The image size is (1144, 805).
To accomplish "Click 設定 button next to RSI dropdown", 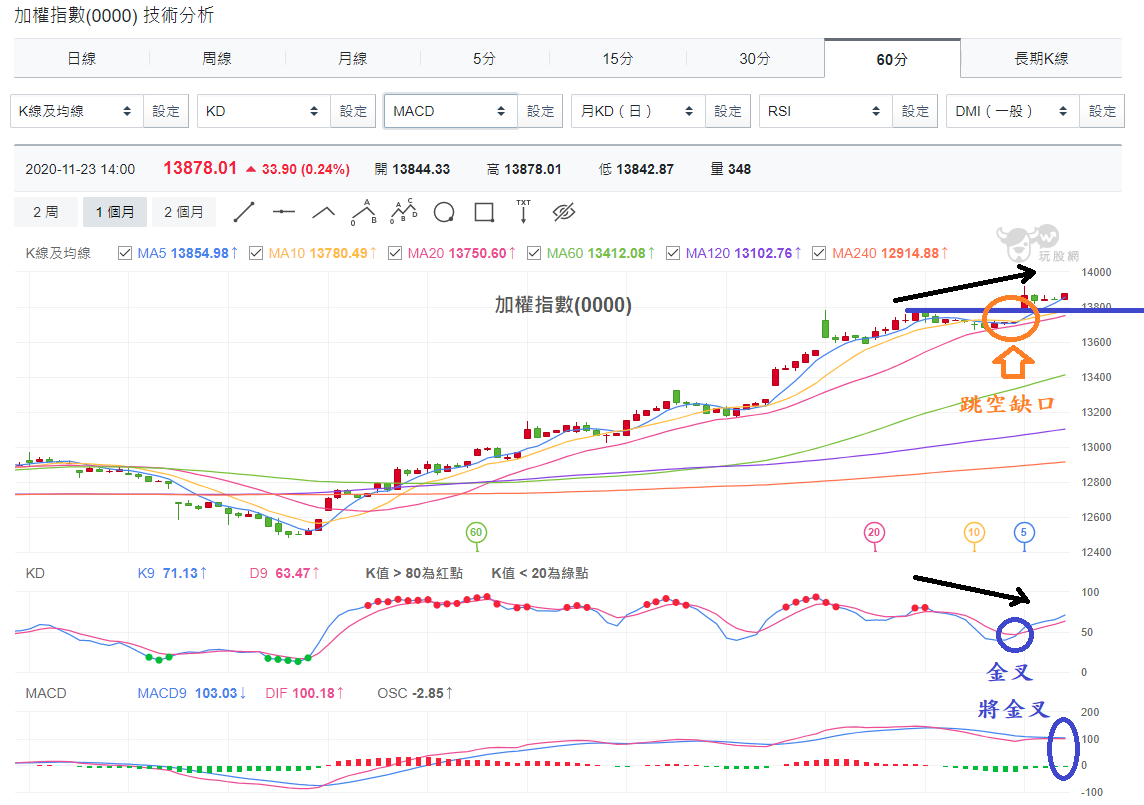I will 915,111.
